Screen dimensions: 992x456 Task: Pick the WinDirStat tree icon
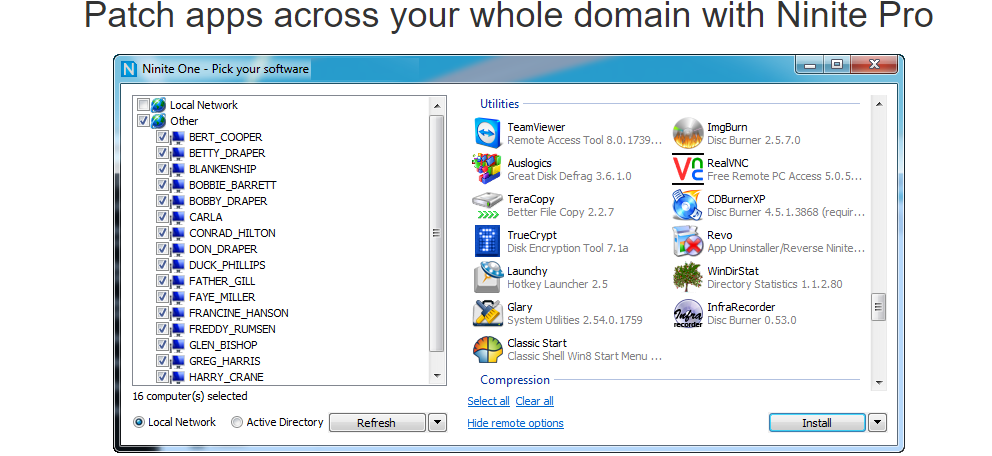point(688,278)
